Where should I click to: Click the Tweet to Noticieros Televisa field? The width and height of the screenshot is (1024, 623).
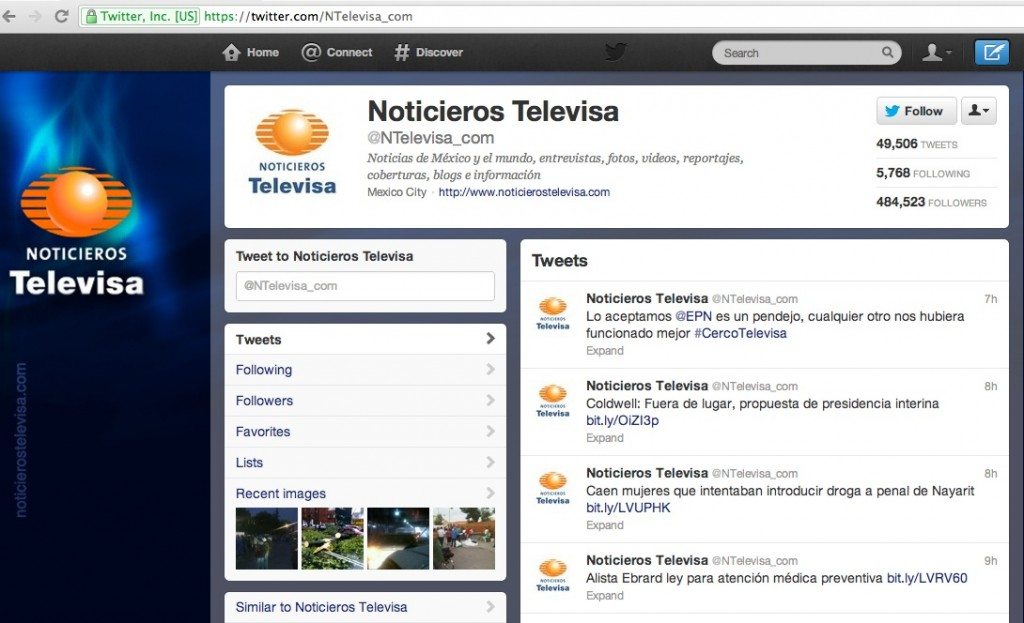(365, 286)
